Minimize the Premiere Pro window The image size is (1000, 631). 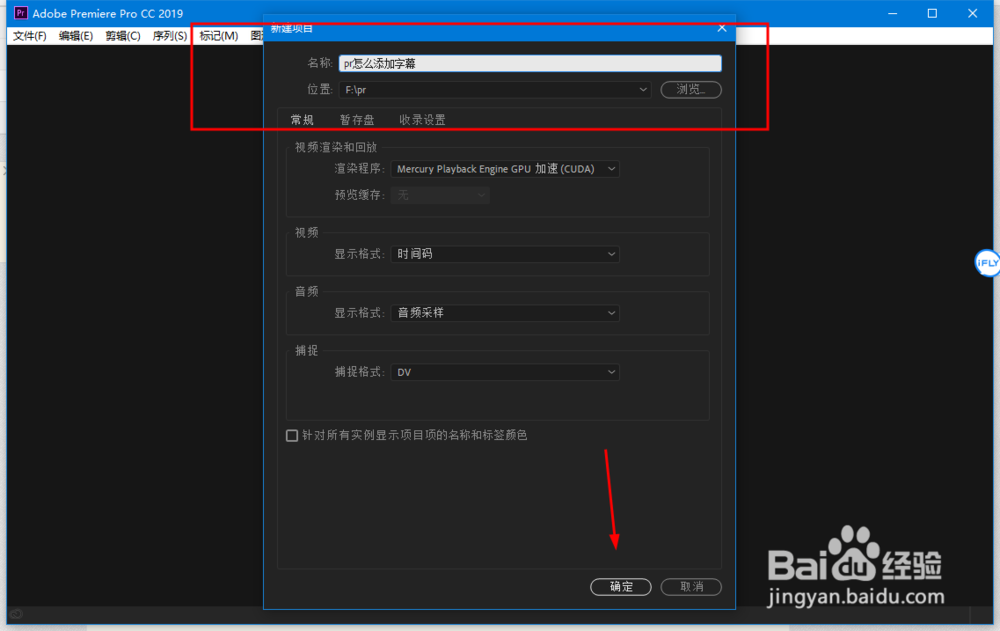click(893, 13)
